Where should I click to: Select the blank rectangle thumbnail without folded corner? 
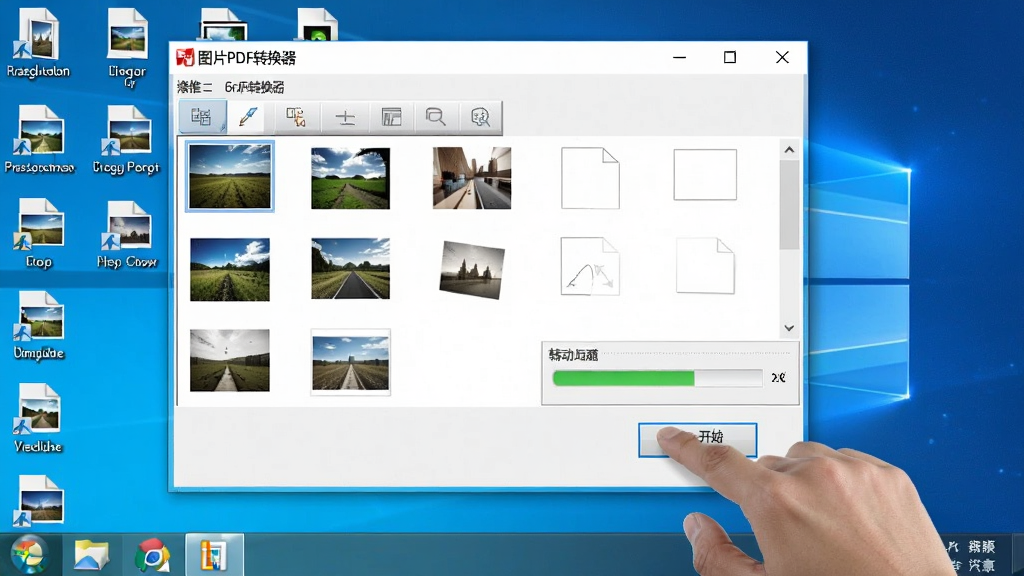tap(705, 174)
